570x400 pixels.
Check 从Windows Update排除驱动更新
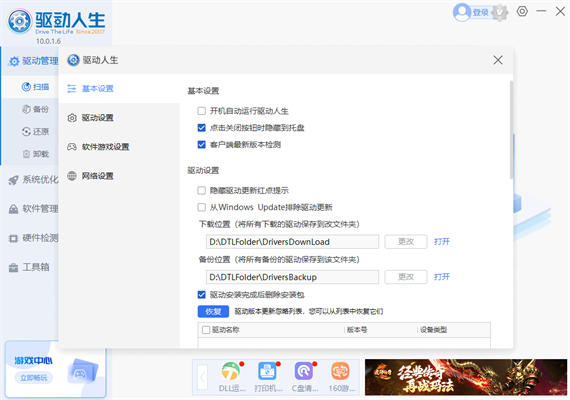point(201,207)
